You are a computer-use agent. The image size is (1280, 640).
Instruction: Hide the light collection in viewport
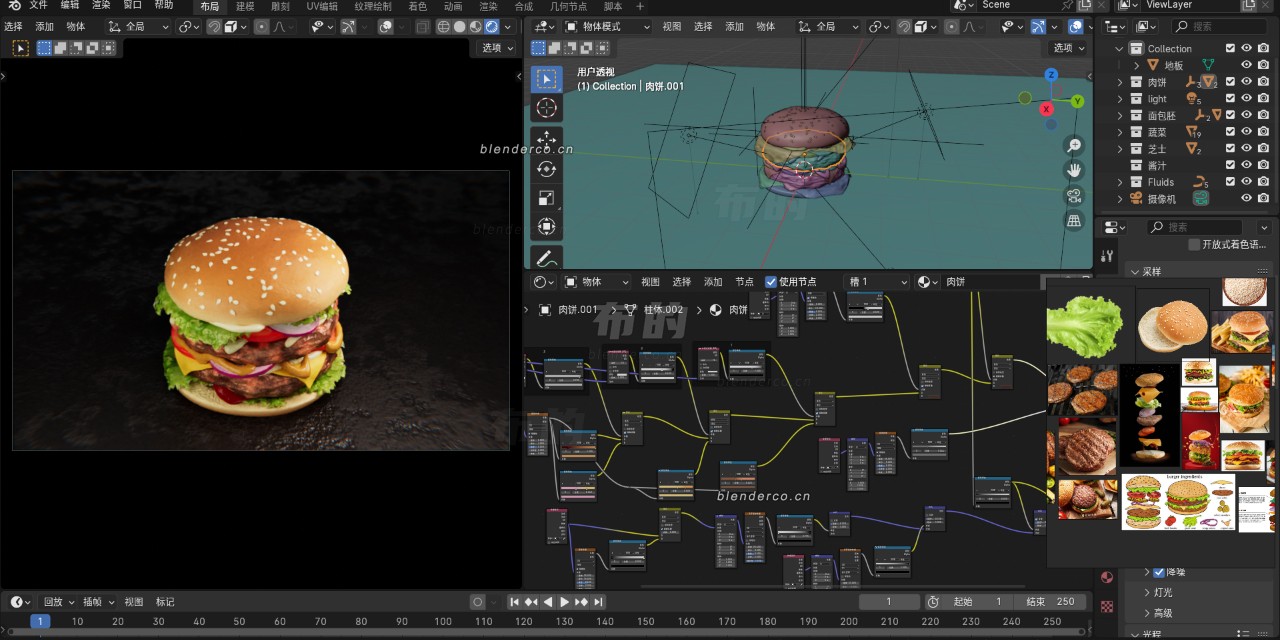click(1247, 99)
